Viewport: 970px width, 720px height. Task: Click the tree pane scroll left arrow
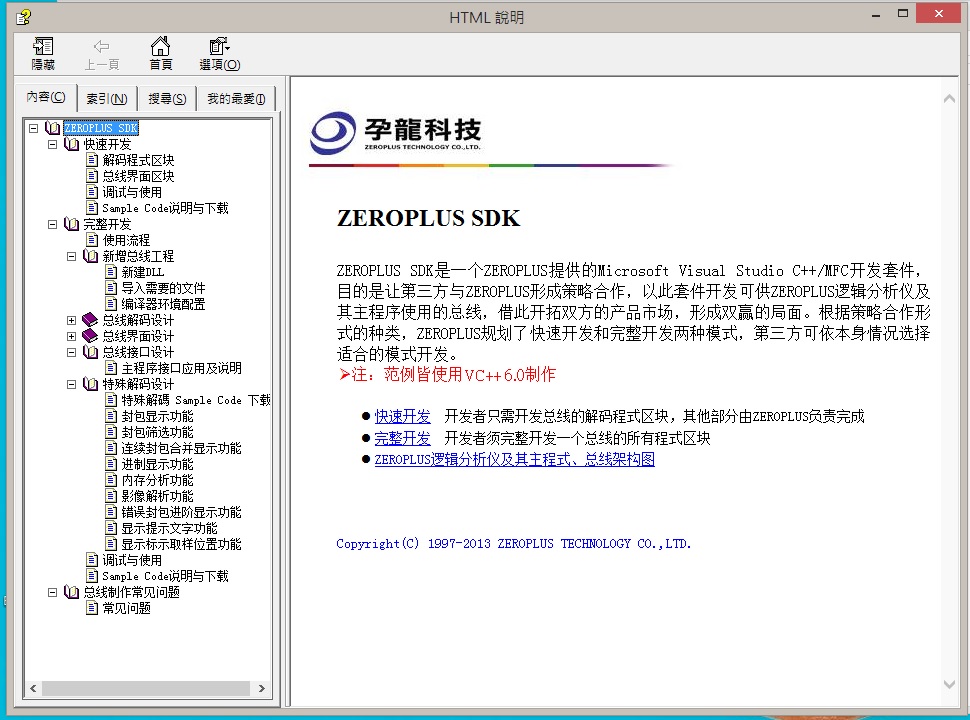click(33, 688)
